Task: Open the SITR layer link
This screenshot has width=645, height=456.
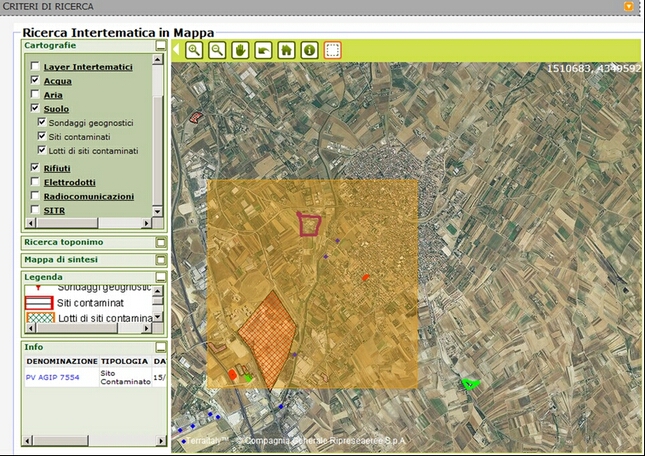Action: [54, 211]
